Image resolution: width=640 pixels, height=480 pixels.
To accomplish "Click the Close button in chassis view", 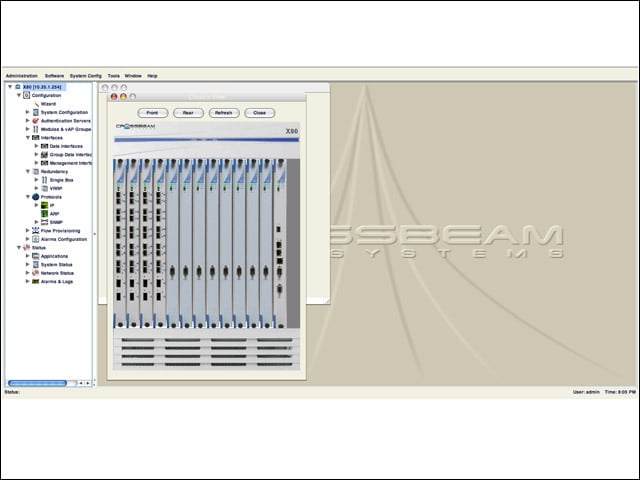I will pyautogui.click(x=260, y=113).
